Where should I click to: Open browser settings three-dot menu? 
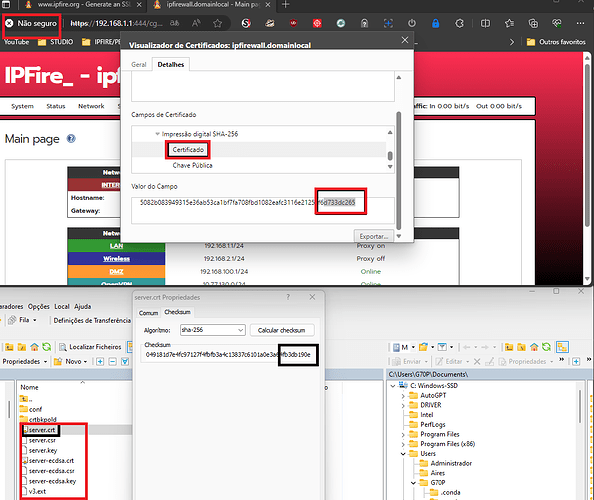click(x=580, y=23)
